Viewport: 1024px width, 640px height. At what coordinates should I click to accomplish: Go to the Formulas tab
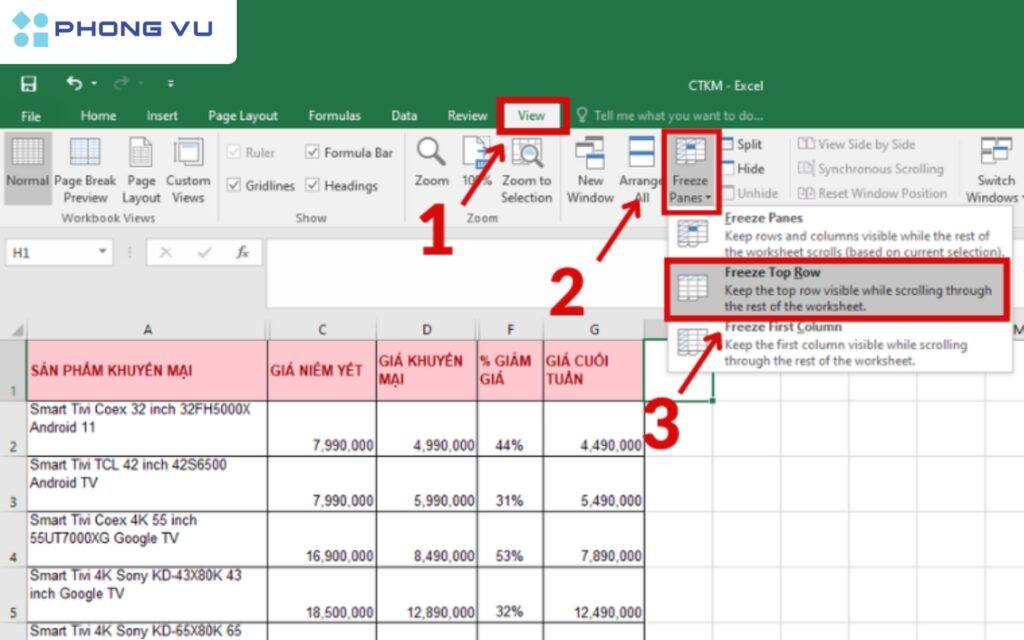334,116
